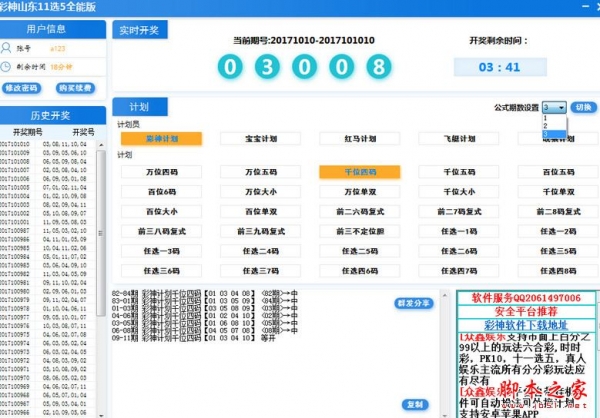Viewport: 600px width, 418px height.
Task: Choose the 前三九码复式 plan
Action: pyautogui.click(x=261, y=231)
